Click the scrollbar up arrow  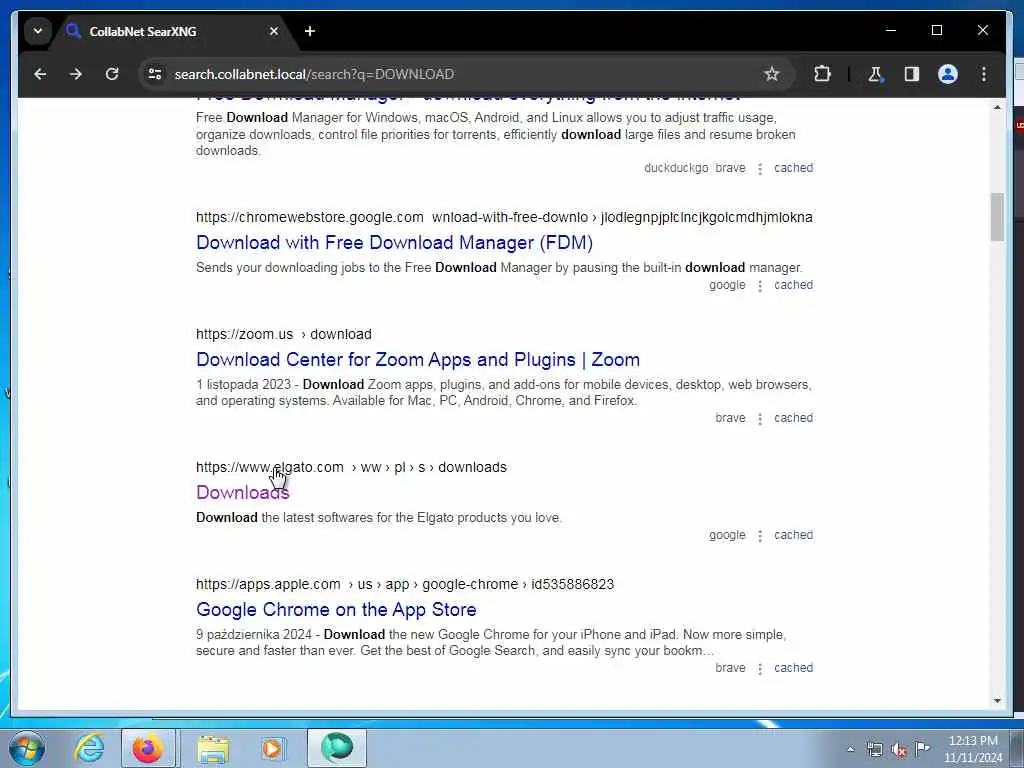pos(997,107)
